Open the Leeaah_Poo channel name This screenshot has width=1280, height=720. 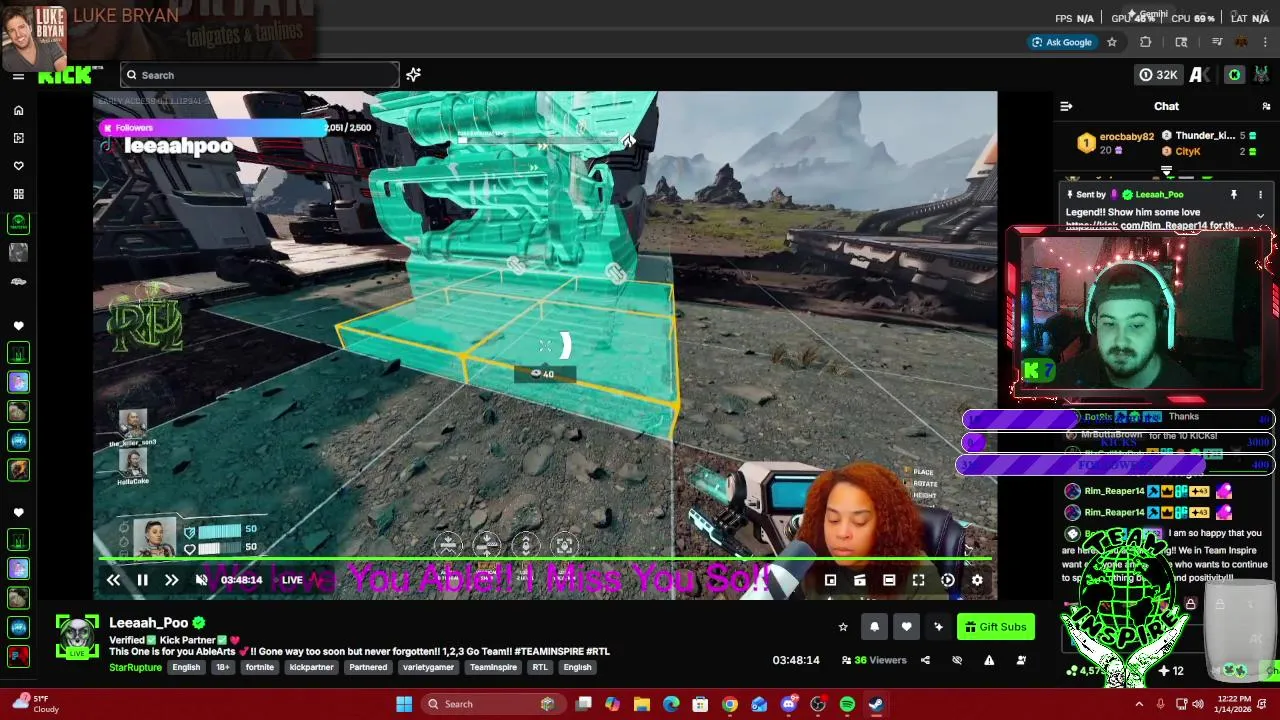tap(148, 623)
